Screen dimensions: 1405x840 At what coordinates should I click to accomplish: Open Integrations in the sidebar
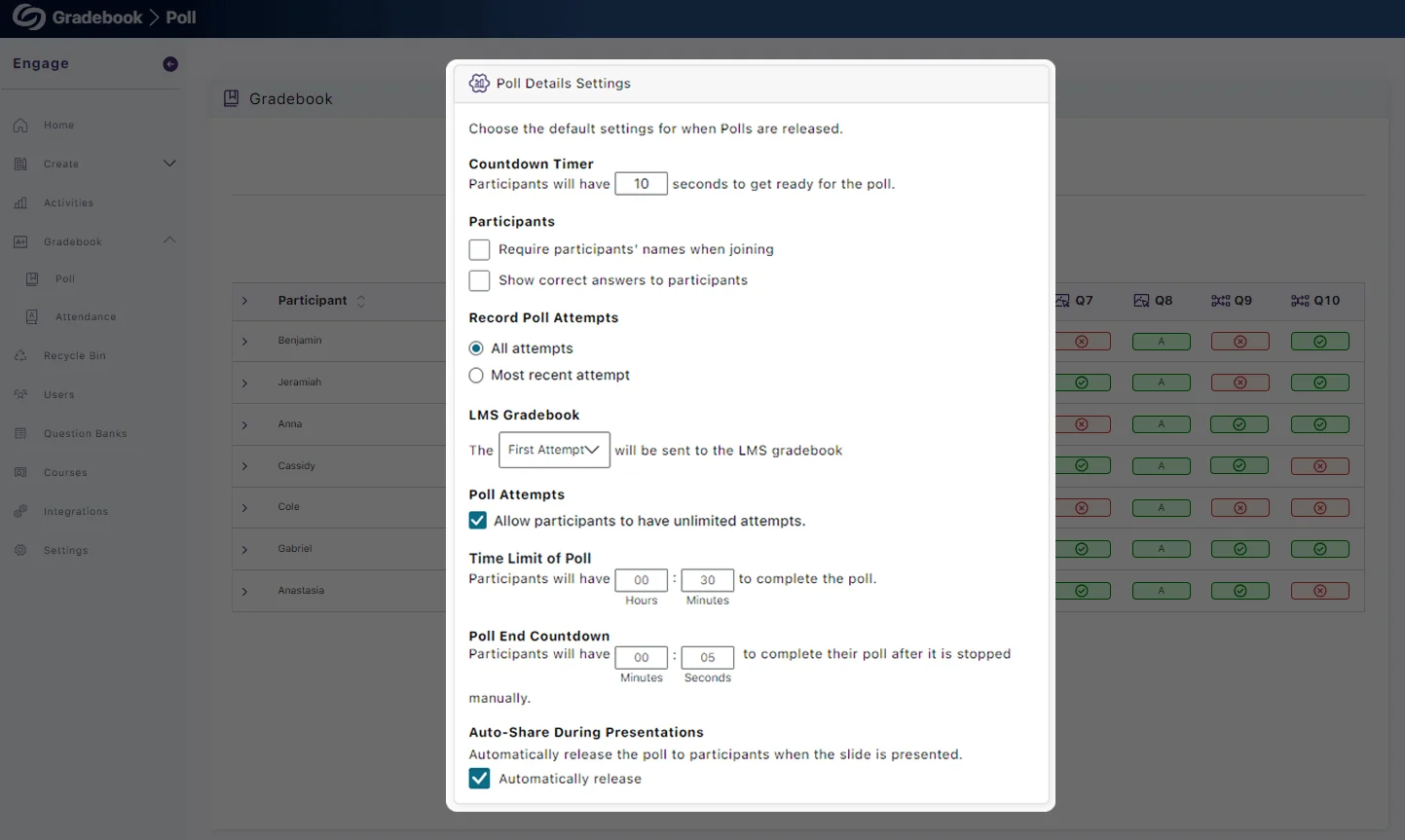(76, 512)
